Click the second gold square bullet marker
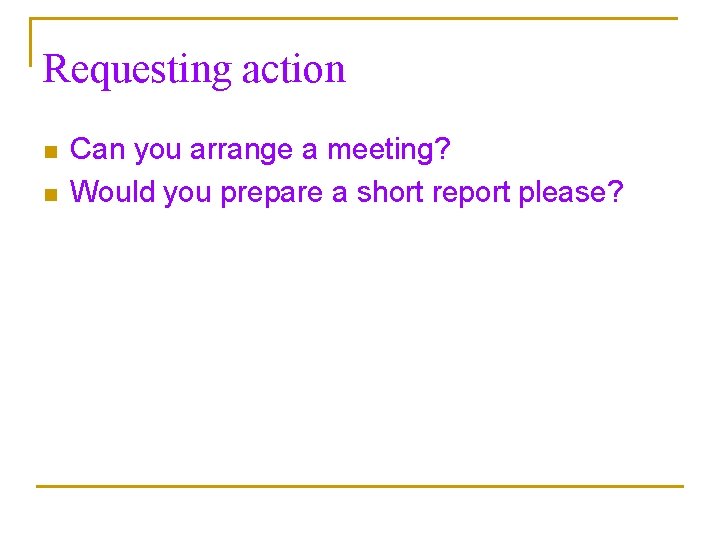The image size is (720, 540). pyautogui.click(x=51, y=195)
